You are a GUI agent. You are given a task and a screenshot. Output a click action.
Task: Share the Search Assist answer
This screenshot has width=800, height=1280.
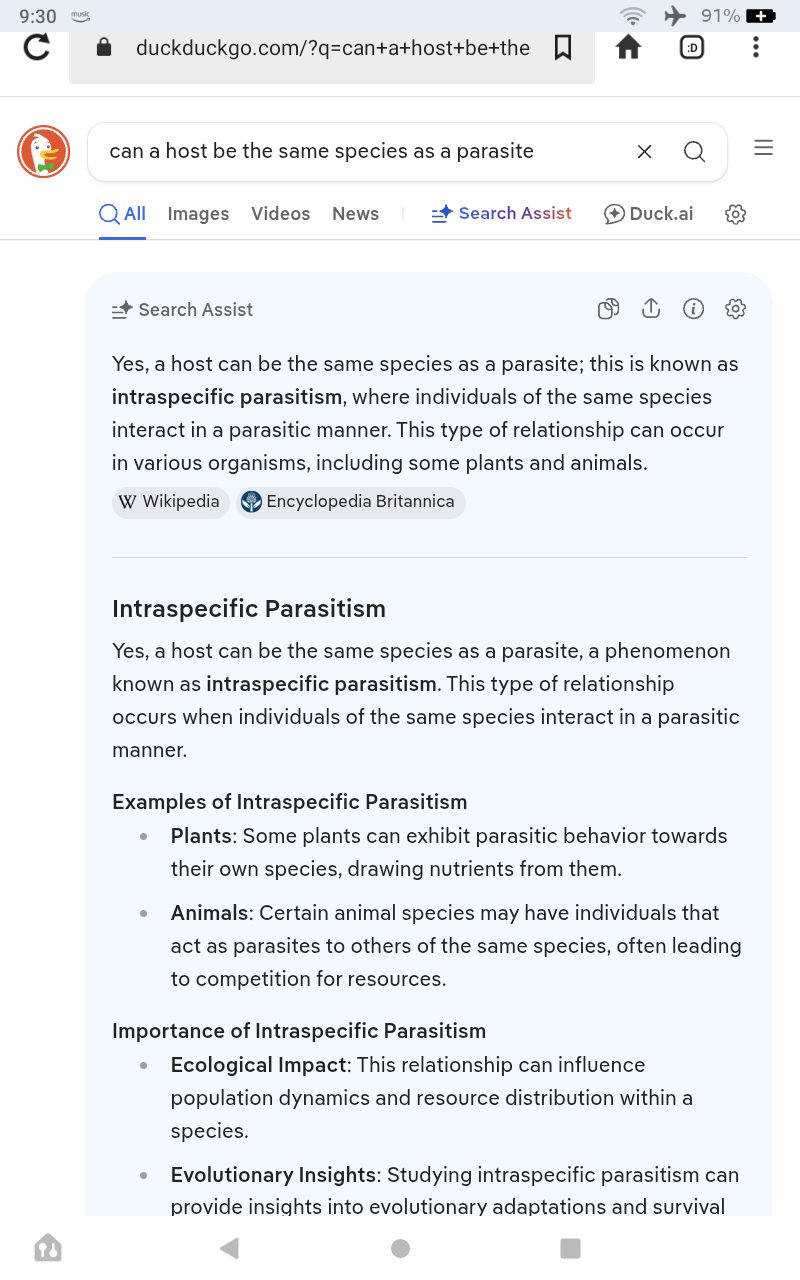(x=651, y=309)
